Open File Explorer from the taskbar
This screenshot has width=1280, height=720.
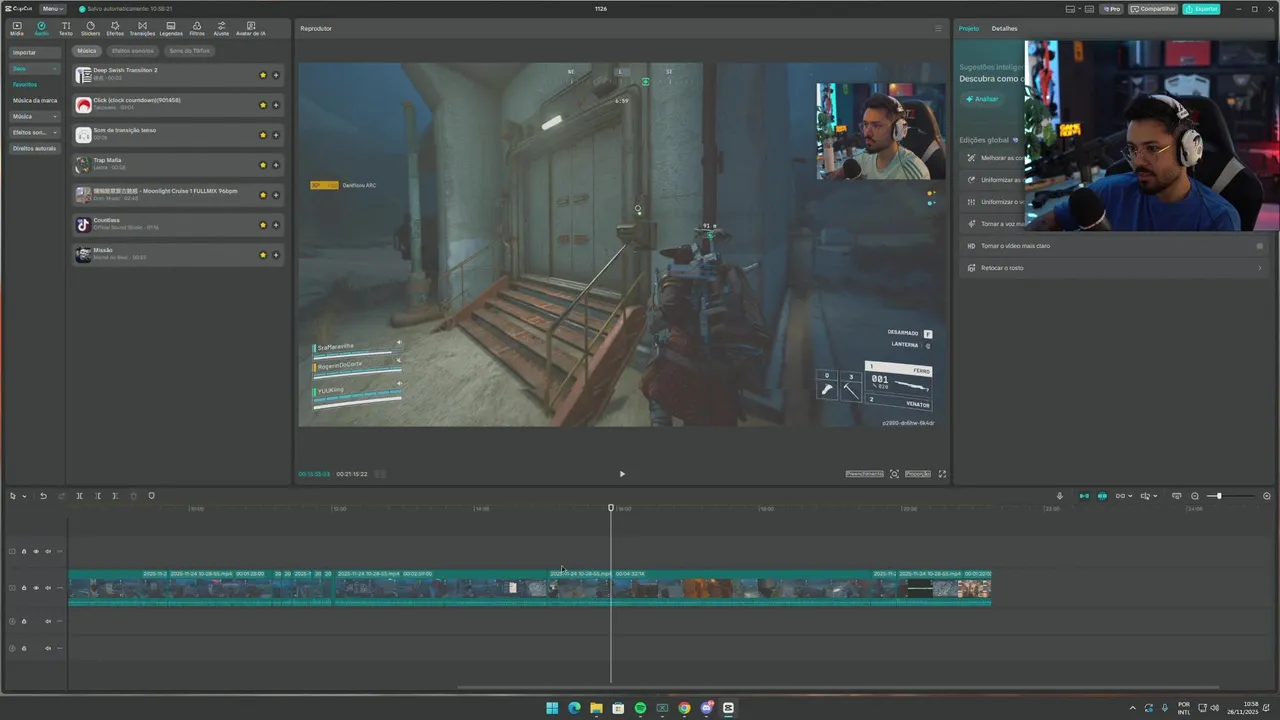596,708
